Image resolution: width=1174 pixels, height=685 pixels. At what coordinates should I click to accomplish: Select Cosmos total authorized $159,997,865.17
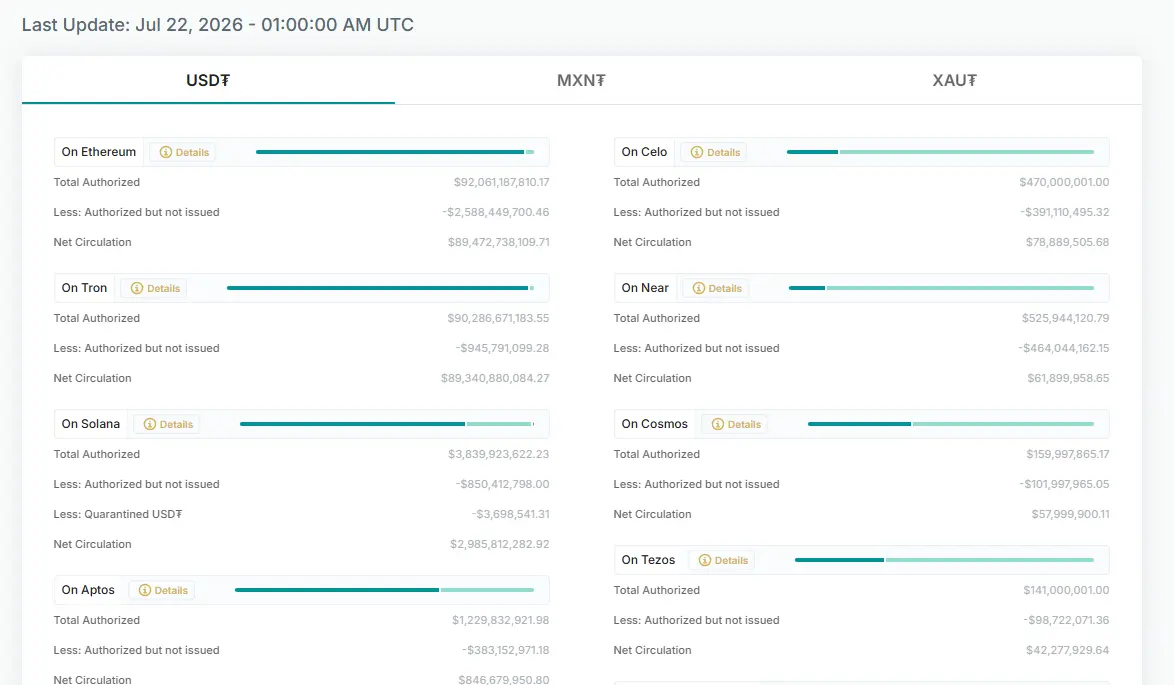[1068, 454]
